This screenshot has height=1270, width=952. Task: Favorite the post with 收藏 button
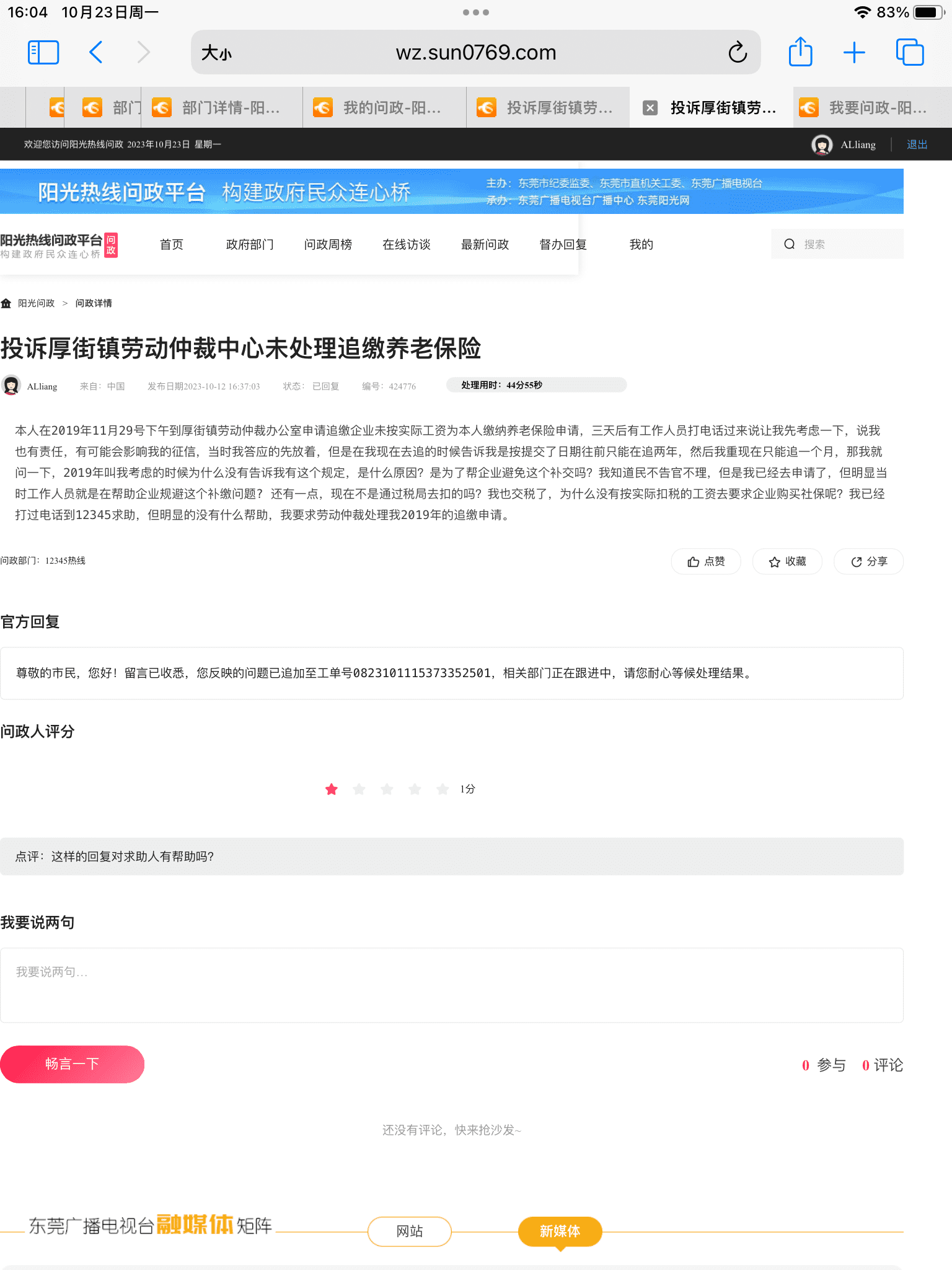pos(787,562)
